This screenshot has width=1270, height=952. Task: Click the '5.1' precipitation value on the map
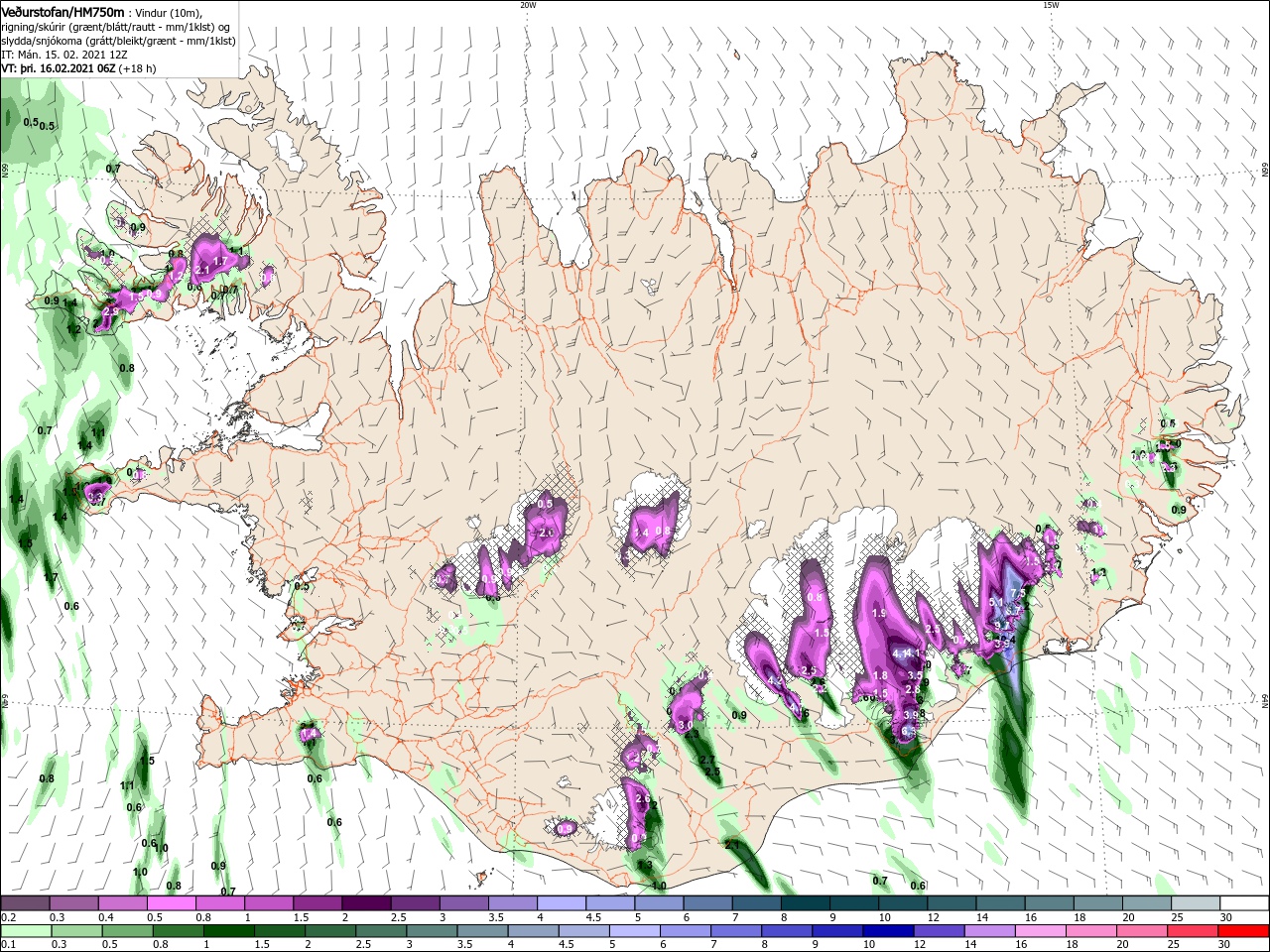coord(996,602)
